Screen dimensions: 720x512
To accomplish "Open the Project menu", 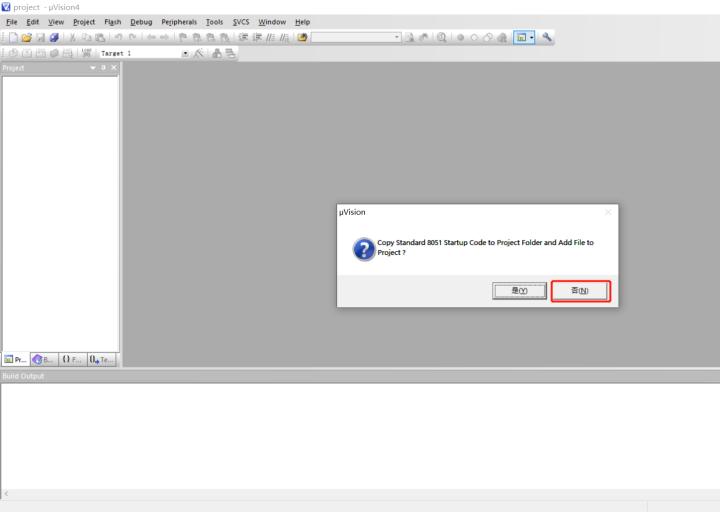I will coord(84,22).
